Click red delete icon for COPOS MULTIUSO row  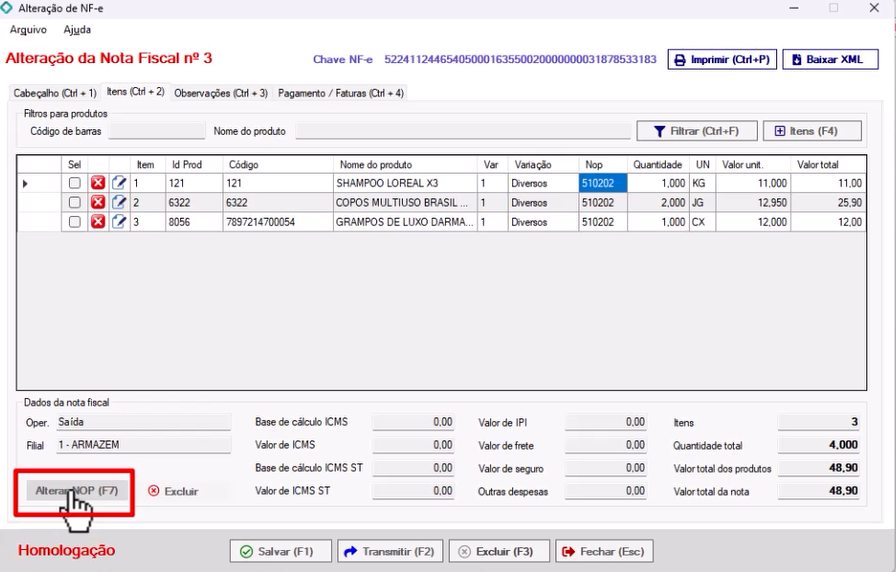98,202
